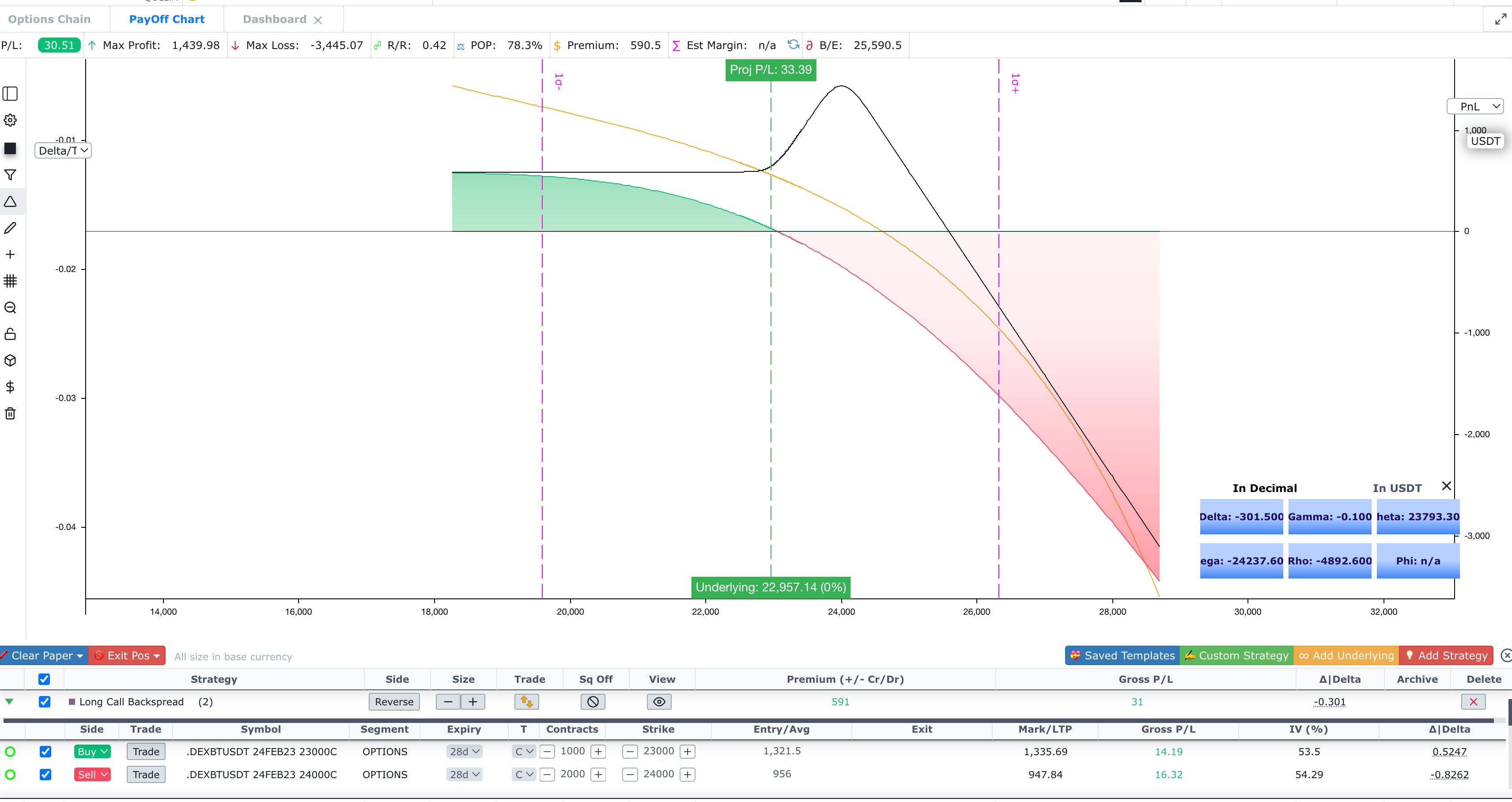Click the Reverse button

tap(394, 702)
